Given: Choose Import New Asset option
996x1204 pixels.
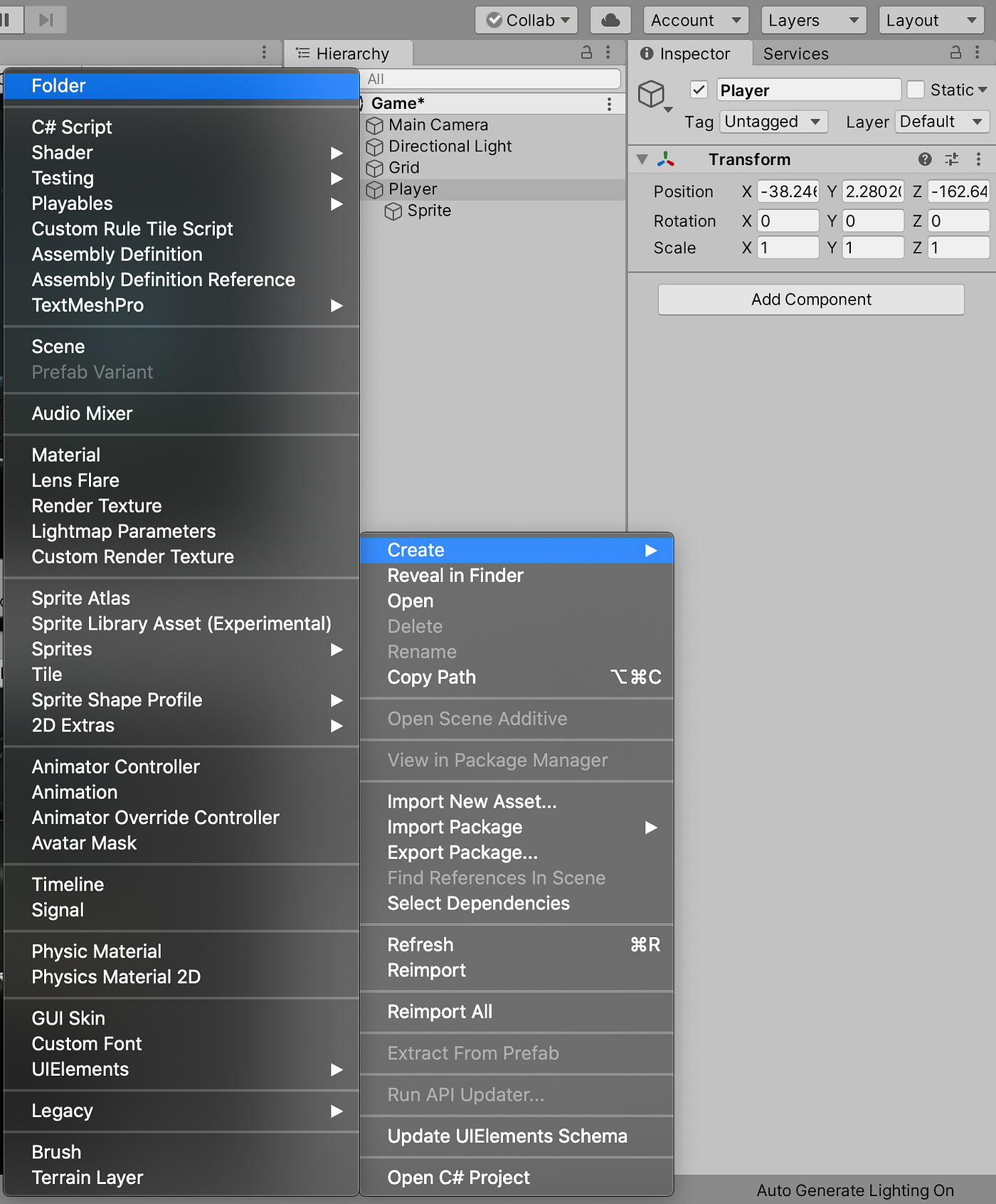Looking at the screenshot, I should 516,802.
